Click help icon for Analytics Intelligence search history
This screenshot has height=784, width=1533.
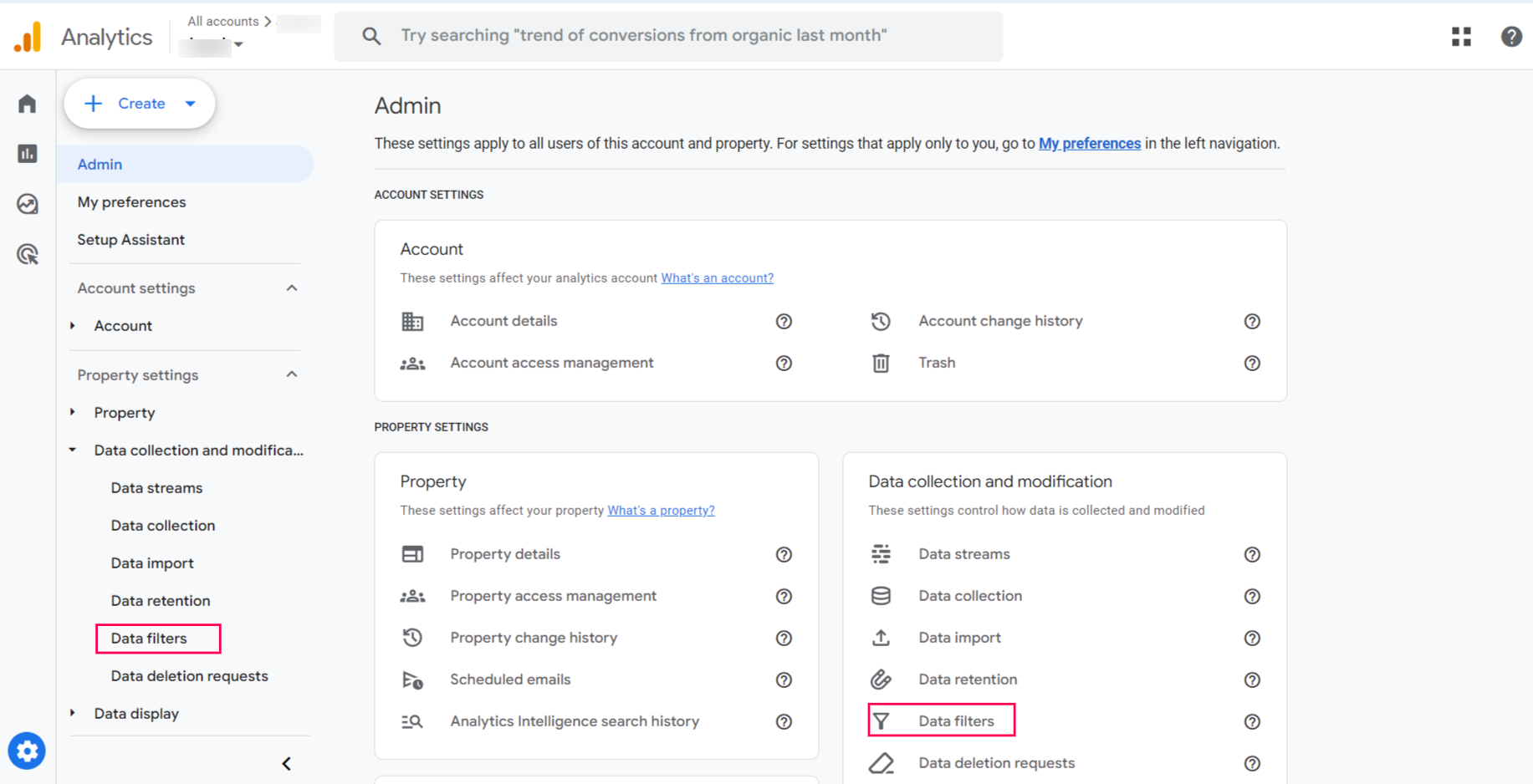(784, 722)
